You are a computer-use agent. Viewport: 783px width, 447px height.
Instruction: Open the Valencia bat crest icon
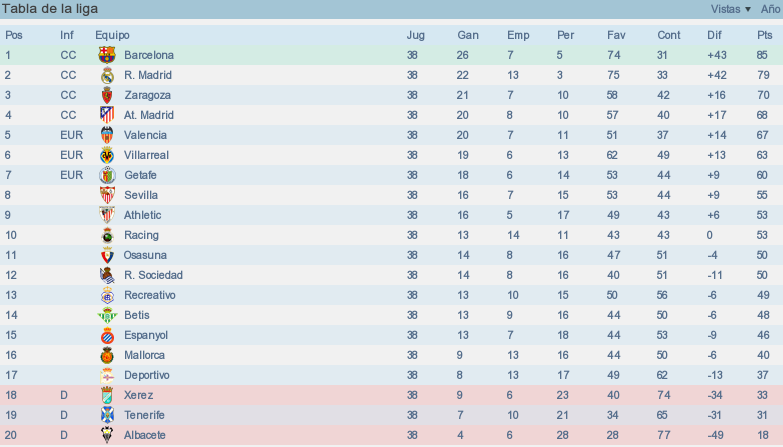point(107,135)
